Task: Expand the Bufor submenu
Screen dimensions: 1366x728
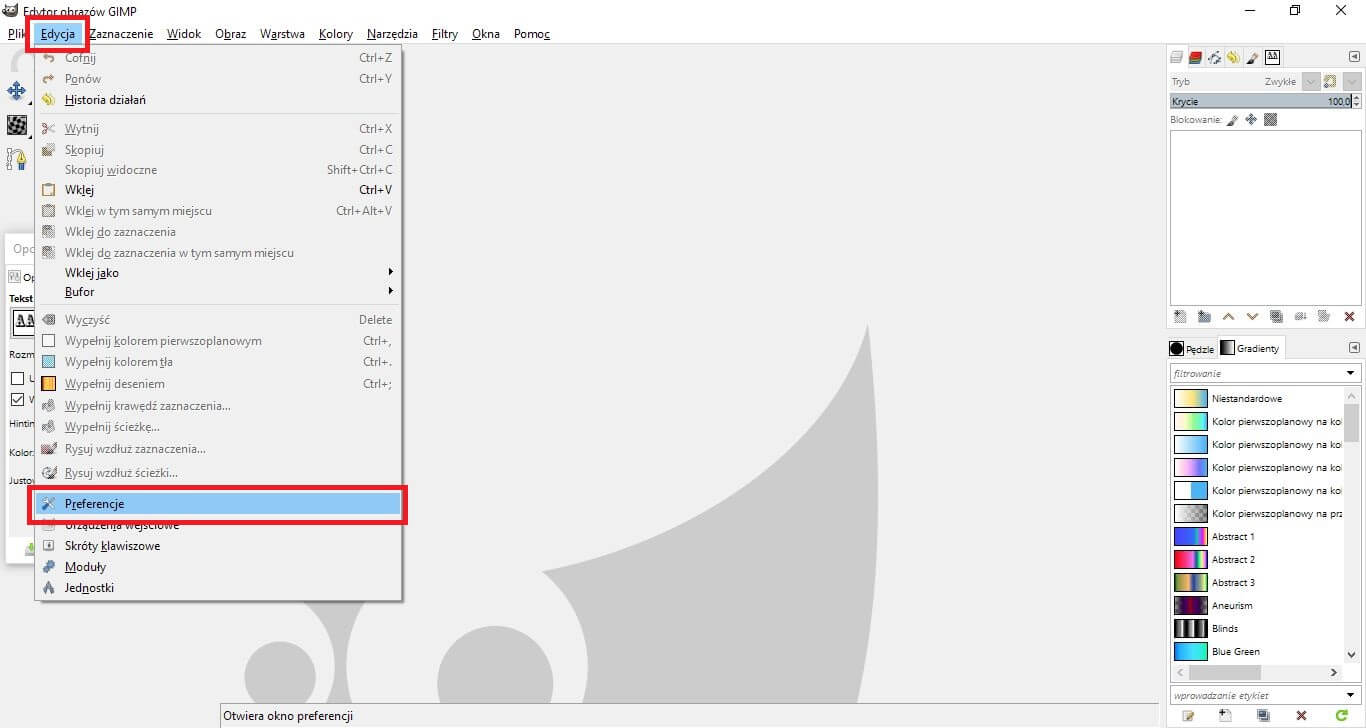Action: pos(219,292)
